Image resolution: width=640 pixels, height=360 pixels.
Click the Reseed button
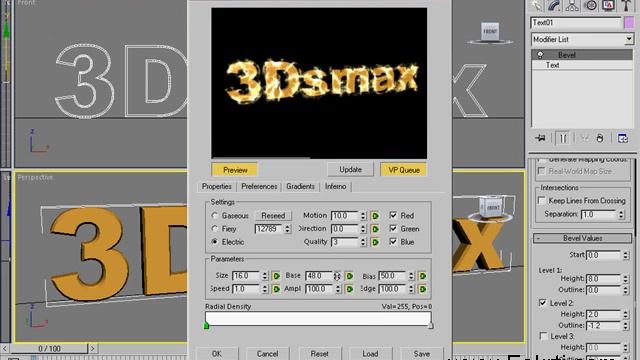click(x=273, y=215)
